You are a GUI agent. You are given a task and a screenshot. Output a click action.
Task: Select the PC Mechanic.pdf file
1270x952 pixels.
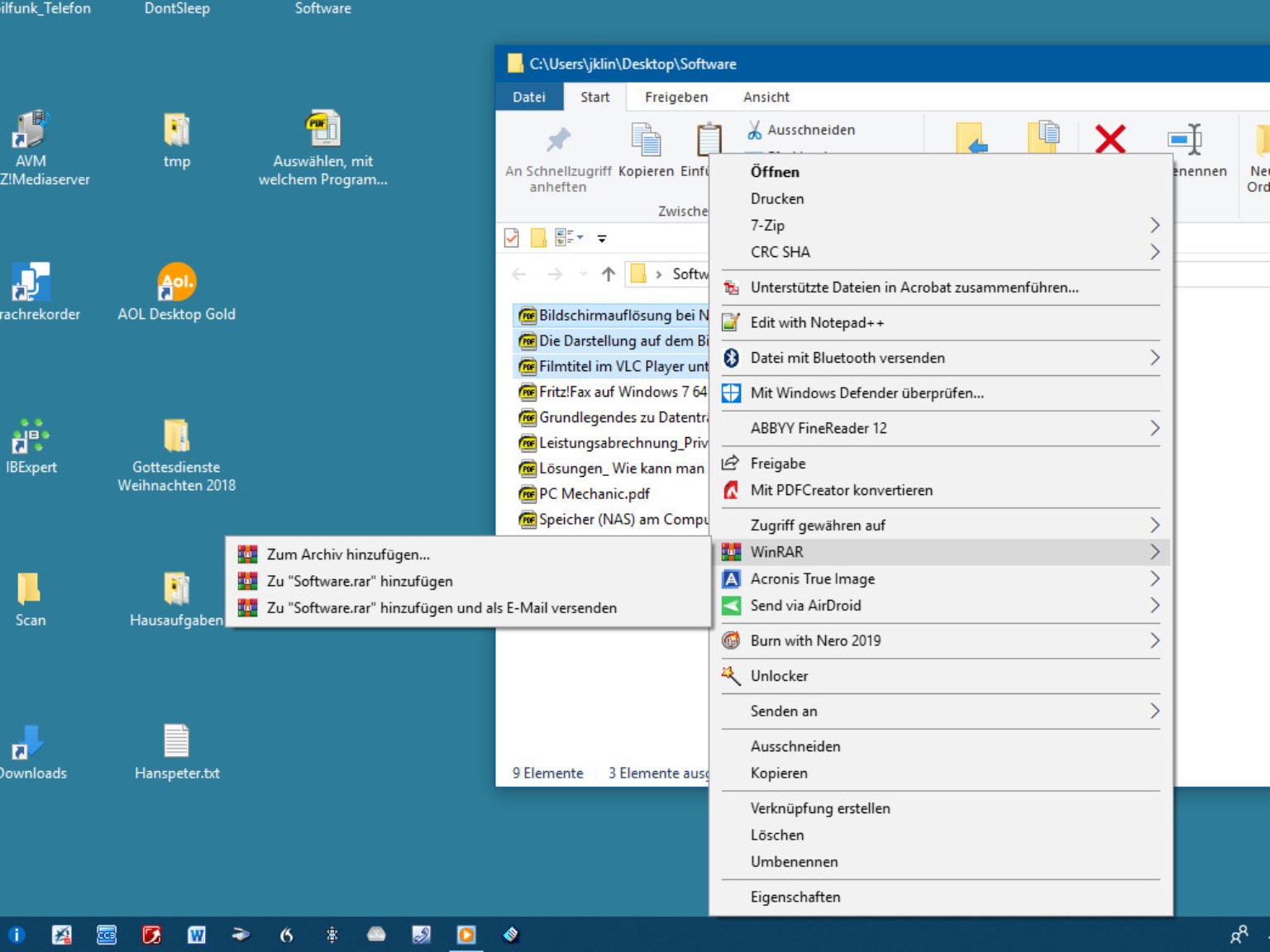click(x=594, y=493)
